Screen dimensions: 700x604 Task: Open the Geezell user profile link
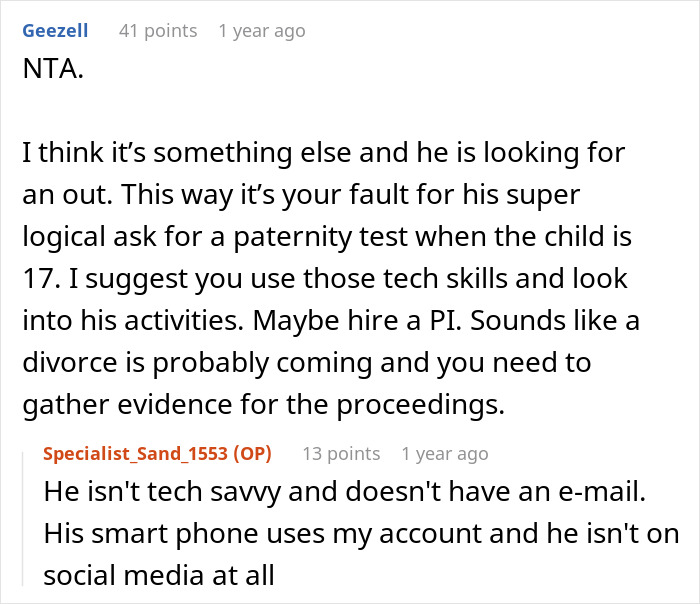point(54,31)
